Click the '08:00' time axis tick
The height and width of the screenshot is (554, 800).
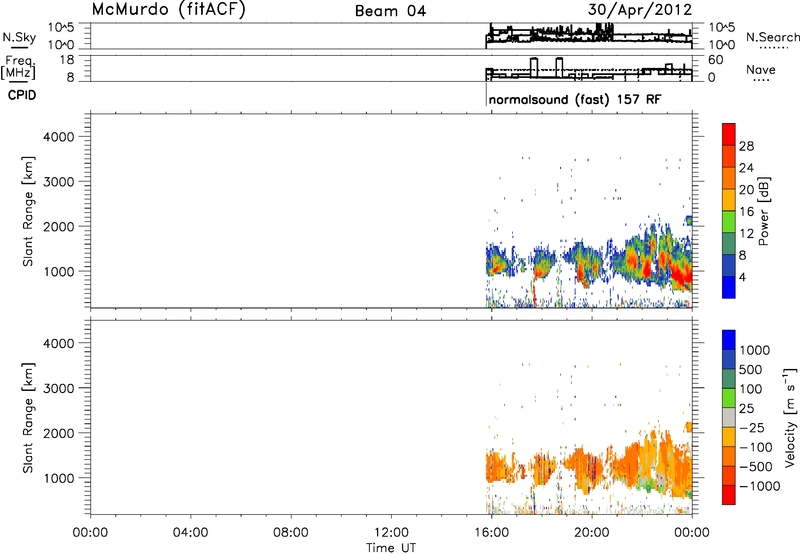point(291,533)
